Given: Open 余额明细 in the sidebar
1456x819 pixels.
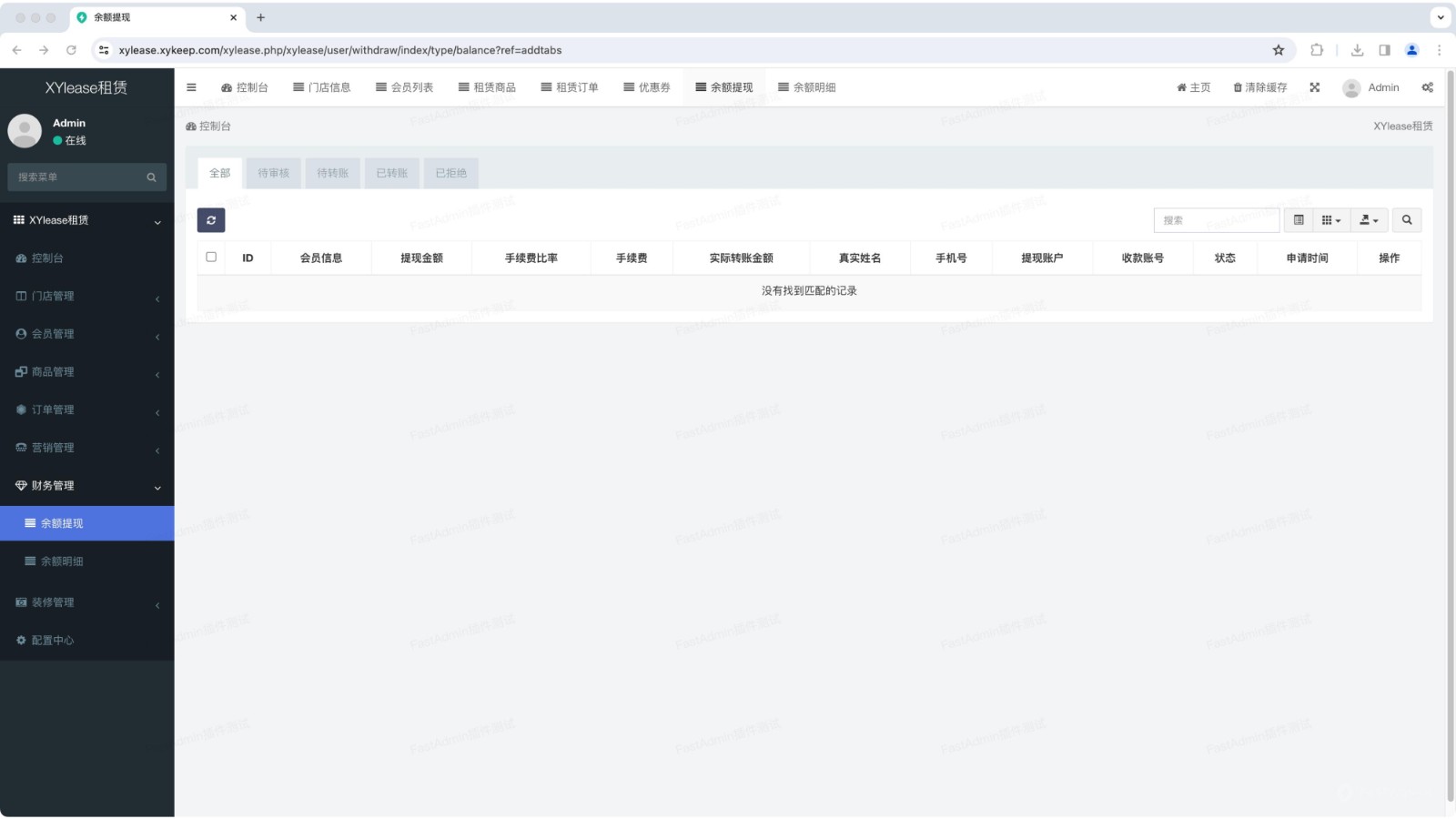Looking at the screenshot, I should (87, 561).
